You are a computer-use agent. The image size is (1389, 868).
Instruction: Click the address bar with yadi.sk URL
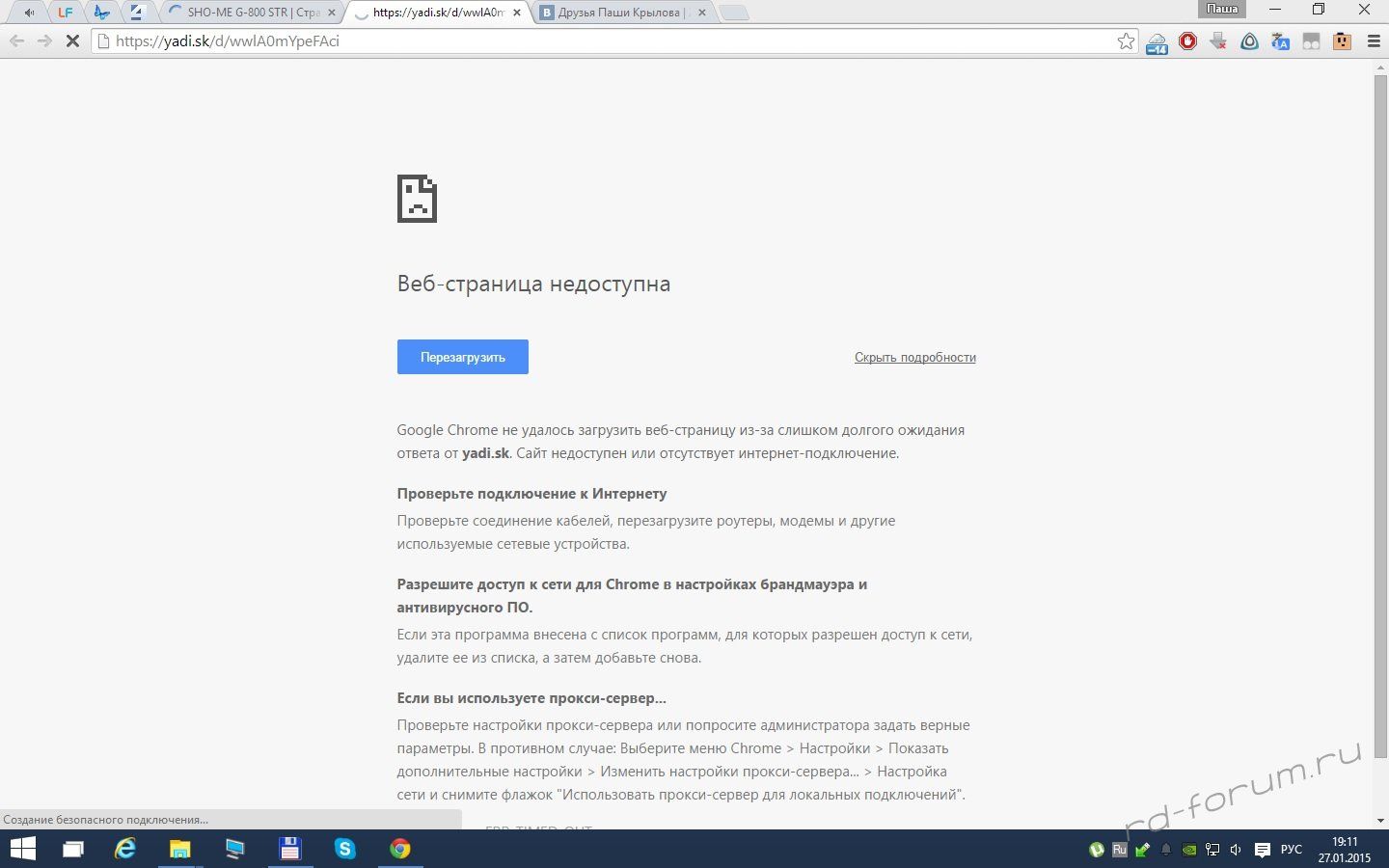tap(613, 41)
